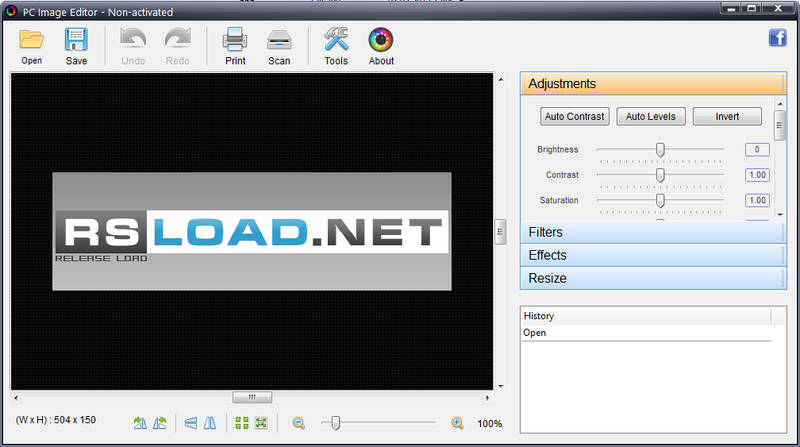Image resolution: width=800 pixels, height=447 pixels.
Task: Click the W x H 504 x 150 dimensions text
Action: click(x=56, y=420)
